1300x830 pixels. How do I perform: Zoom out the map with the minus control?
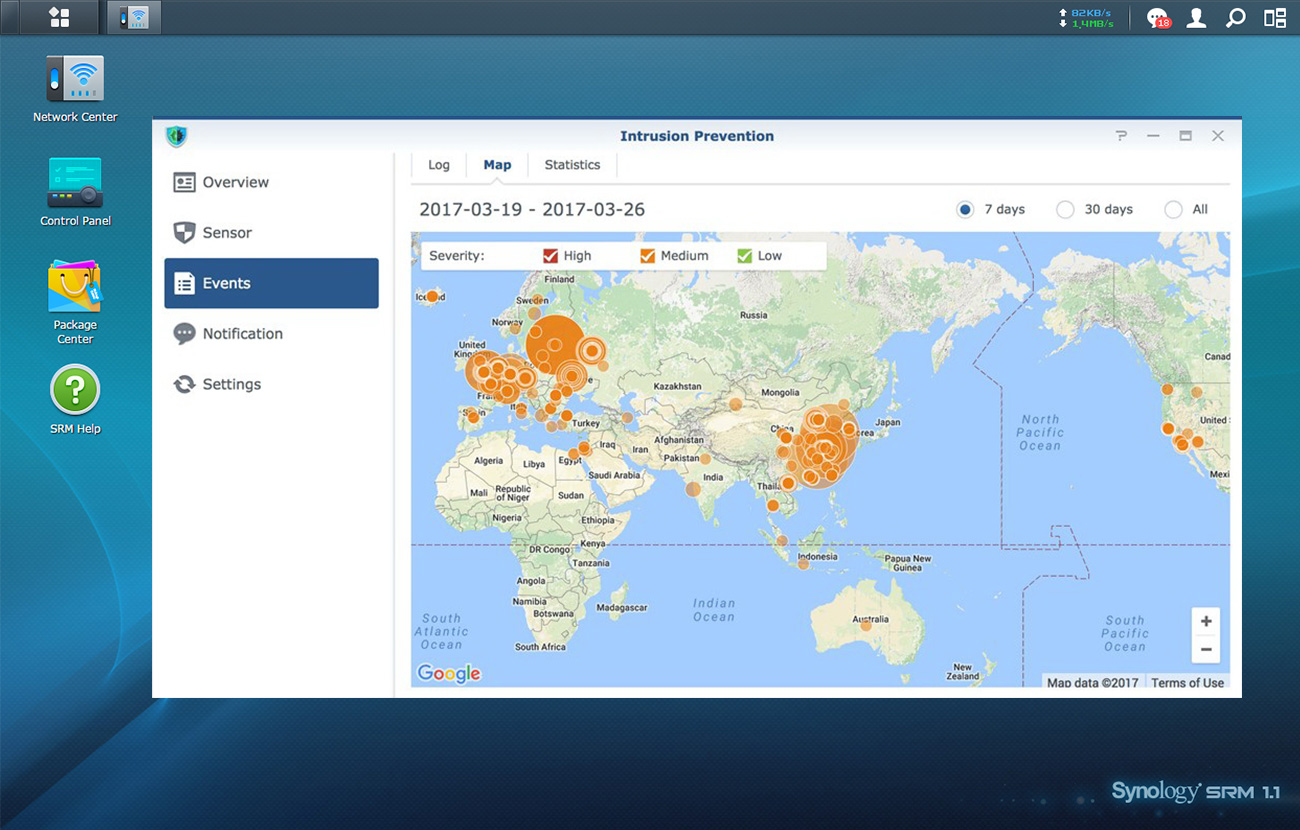click(x=1205, y=649)
